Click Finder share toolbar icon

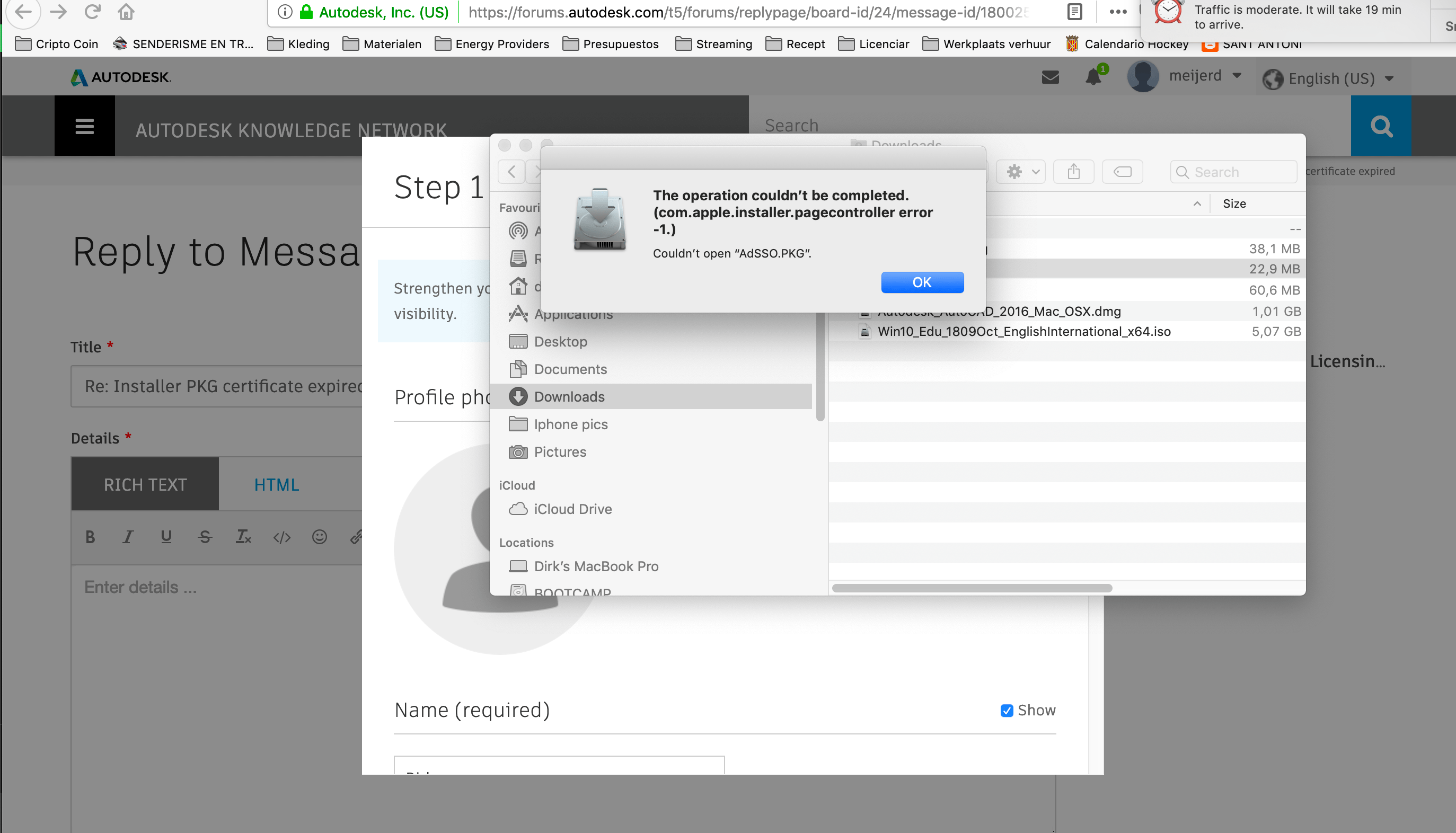pyautogui.click(x=1073, y=172)
